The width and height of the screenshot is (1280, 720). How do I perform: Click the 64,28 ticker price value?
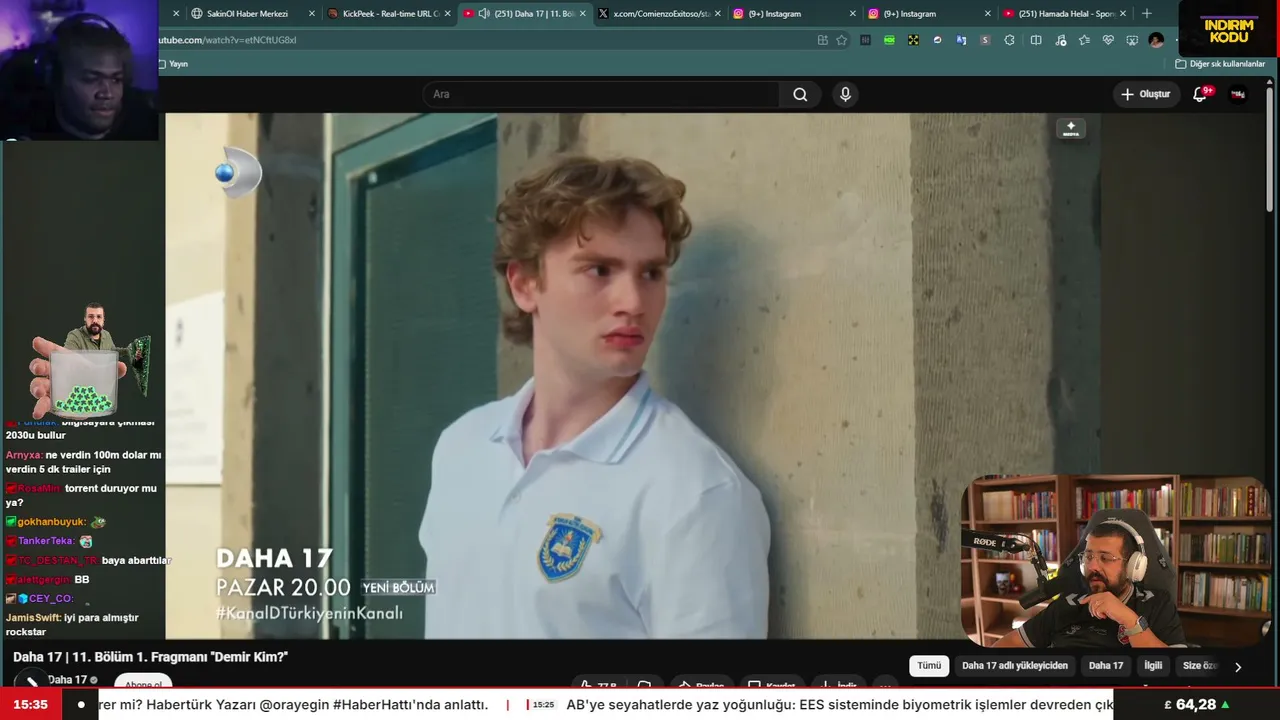(x=1196, y=705)
